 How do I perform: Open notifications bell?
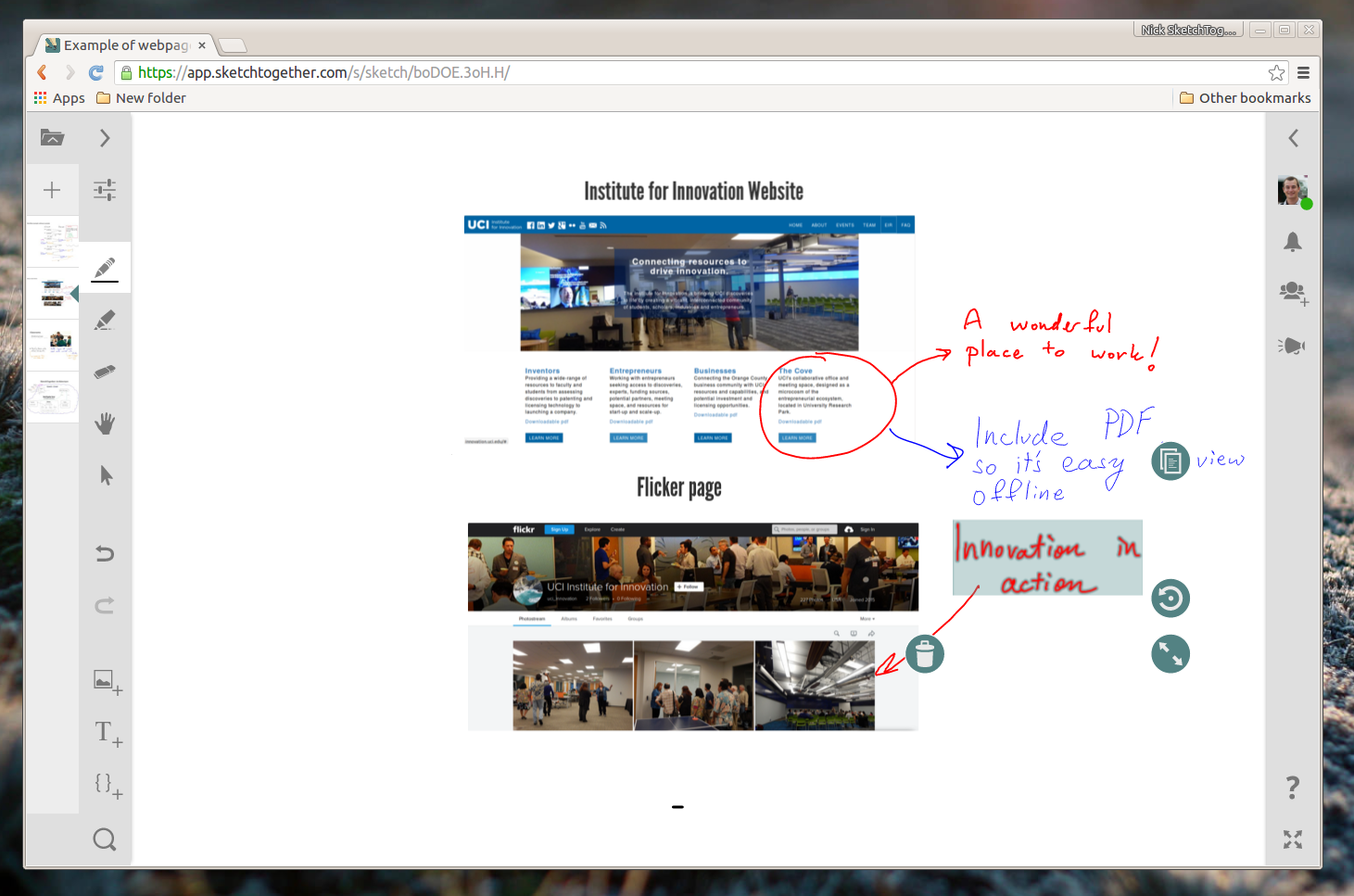coord(1293,242)
